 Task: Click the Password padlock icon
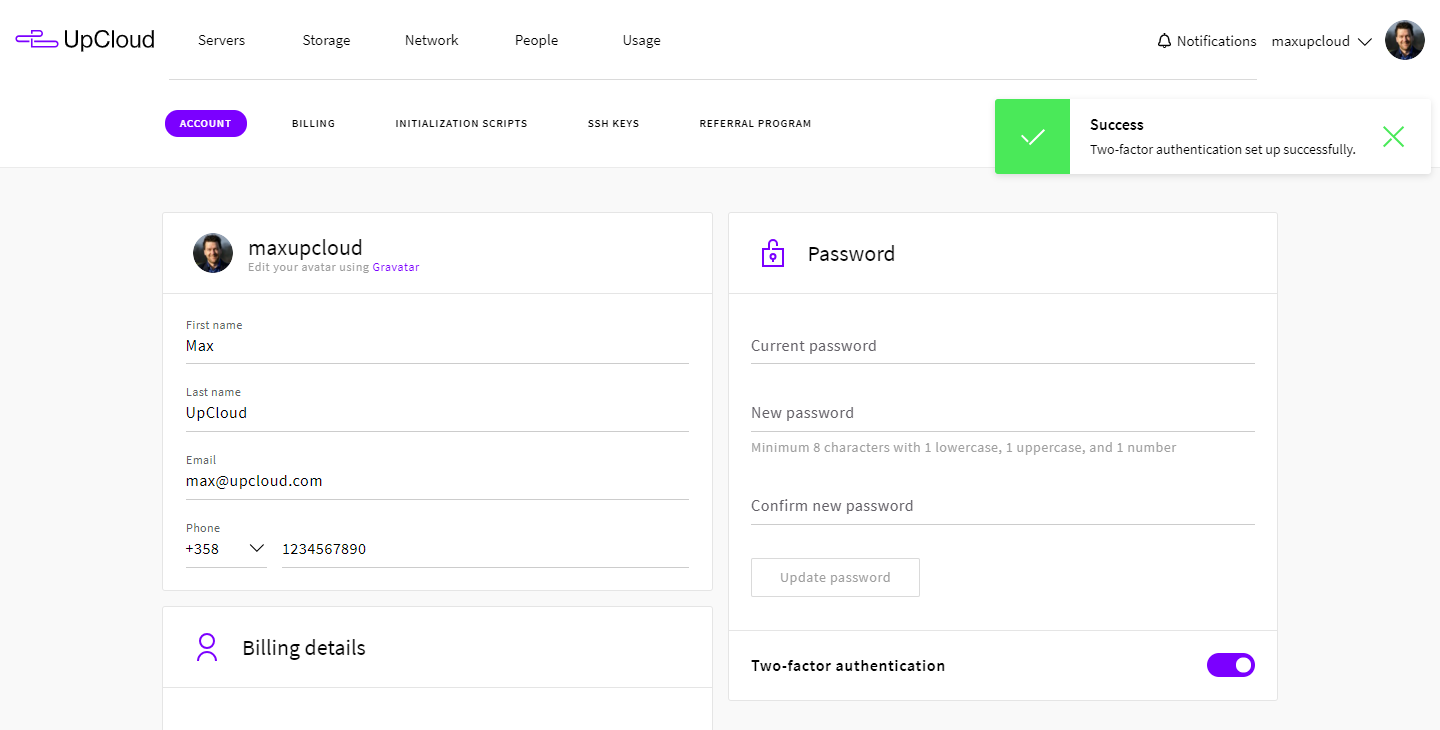click(x=772, y=254)
